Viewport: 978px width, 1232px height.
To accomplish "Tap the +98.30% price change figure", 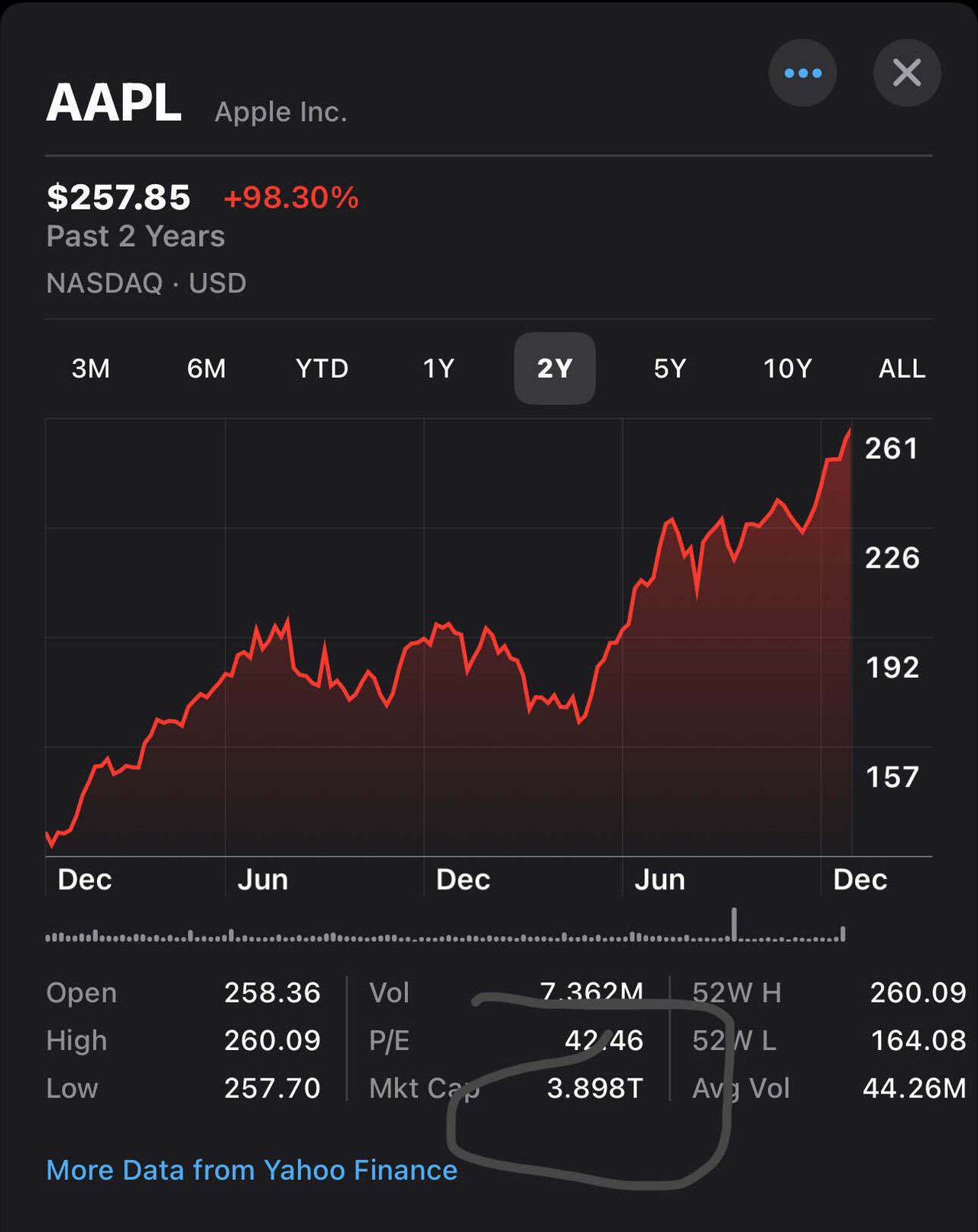I will point(290,197).
